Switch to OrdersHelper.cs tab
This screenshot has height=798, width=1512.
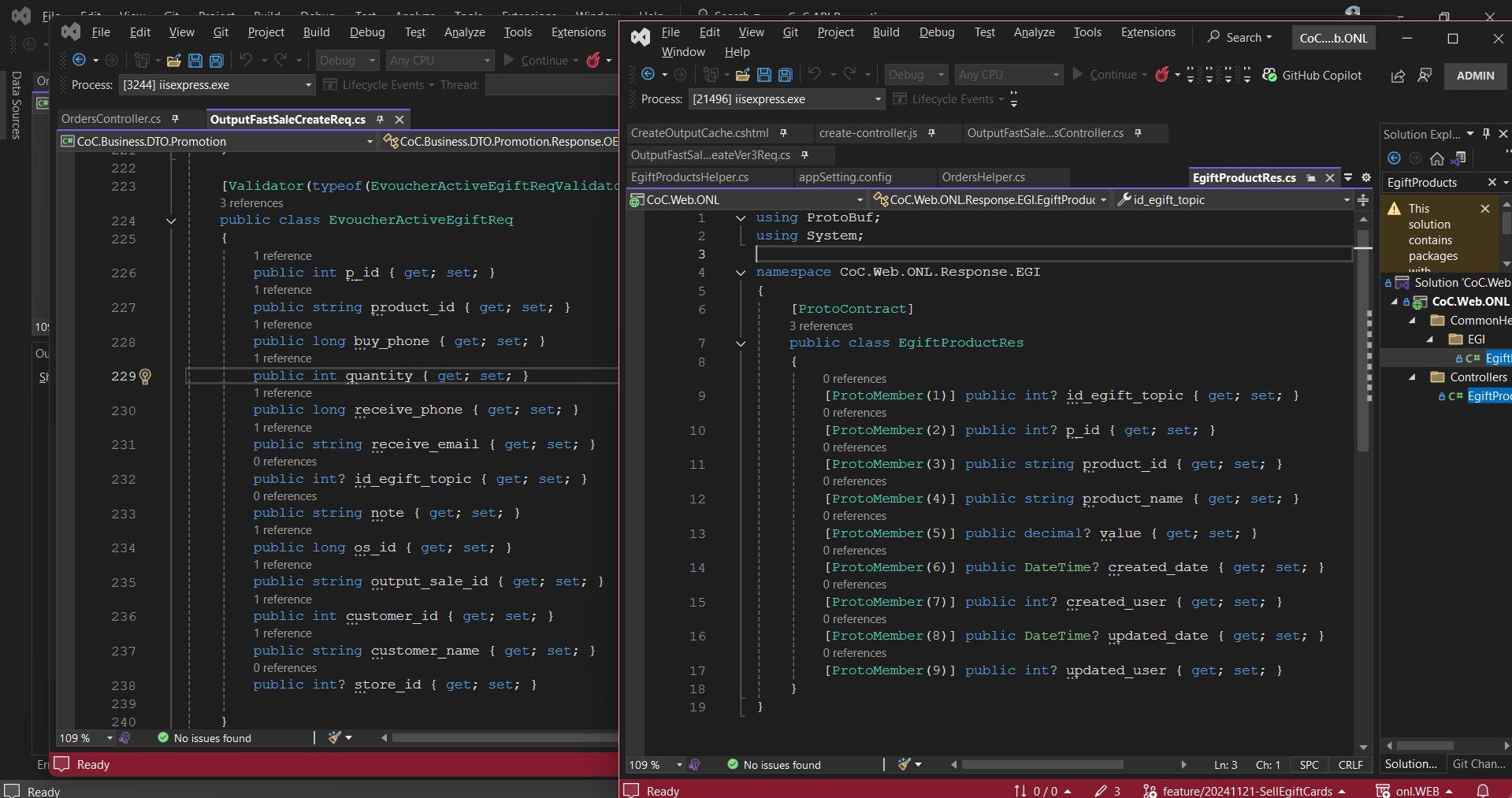coord(983,177)
